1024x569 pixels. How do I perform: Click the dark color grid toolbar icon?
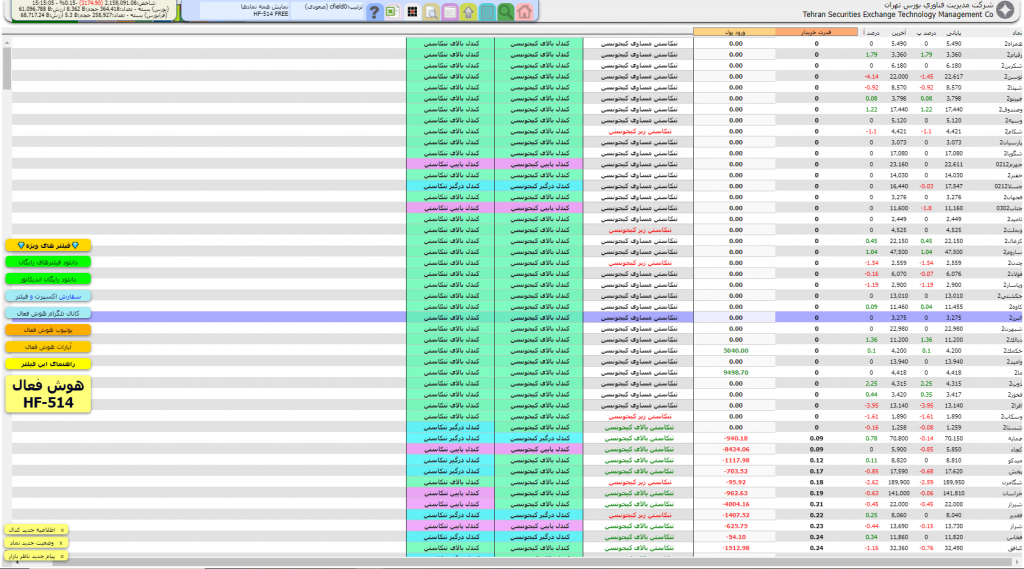pos(411,12)
